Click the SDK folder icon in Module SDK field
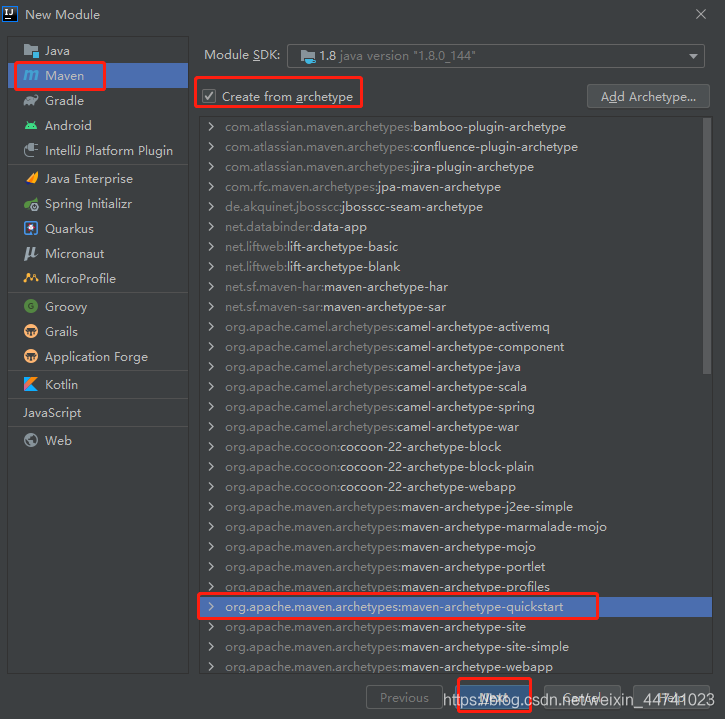This screenshot has height=719, width=725. pos(308,56)
